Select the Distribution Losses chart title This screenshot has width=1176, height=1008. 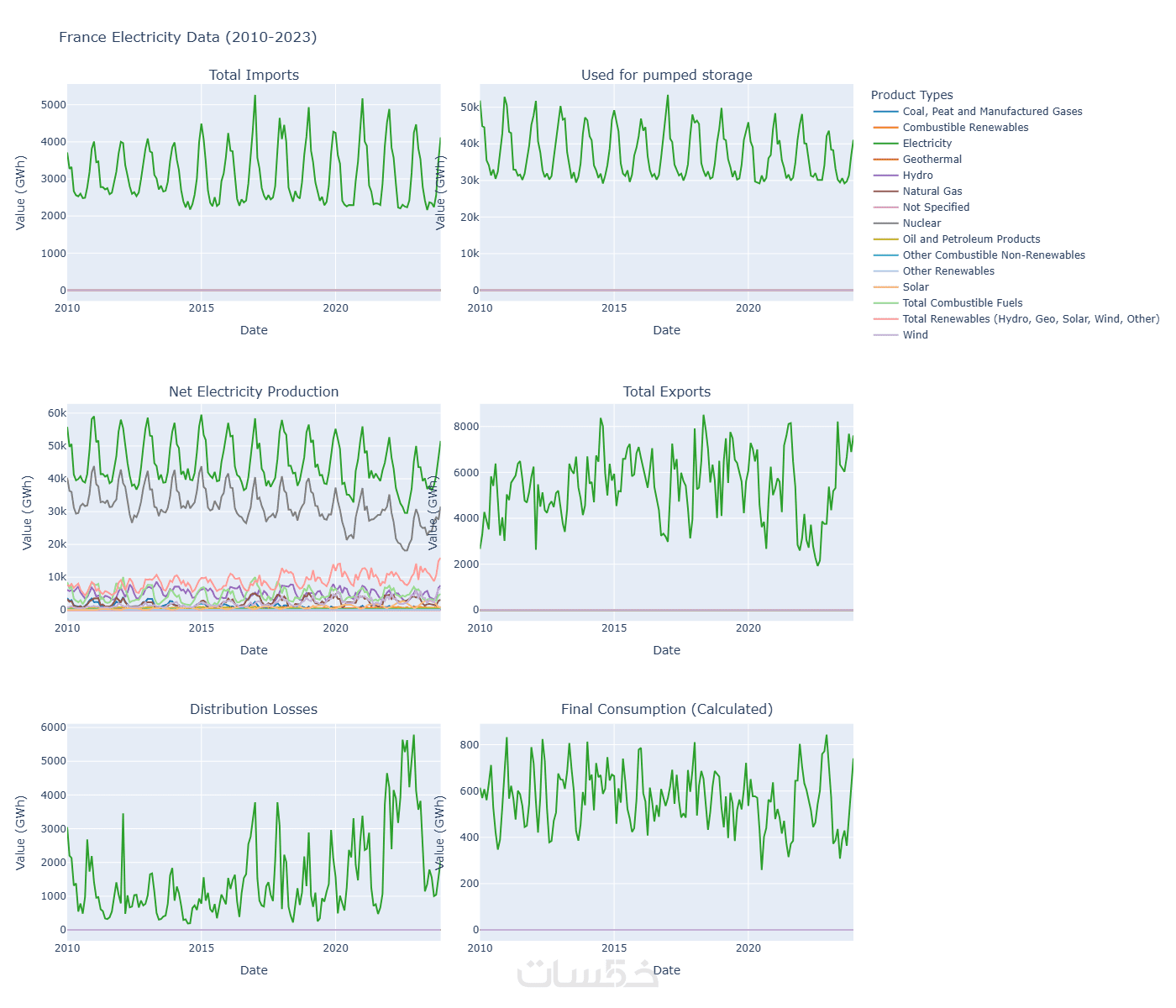click(254, 709)
